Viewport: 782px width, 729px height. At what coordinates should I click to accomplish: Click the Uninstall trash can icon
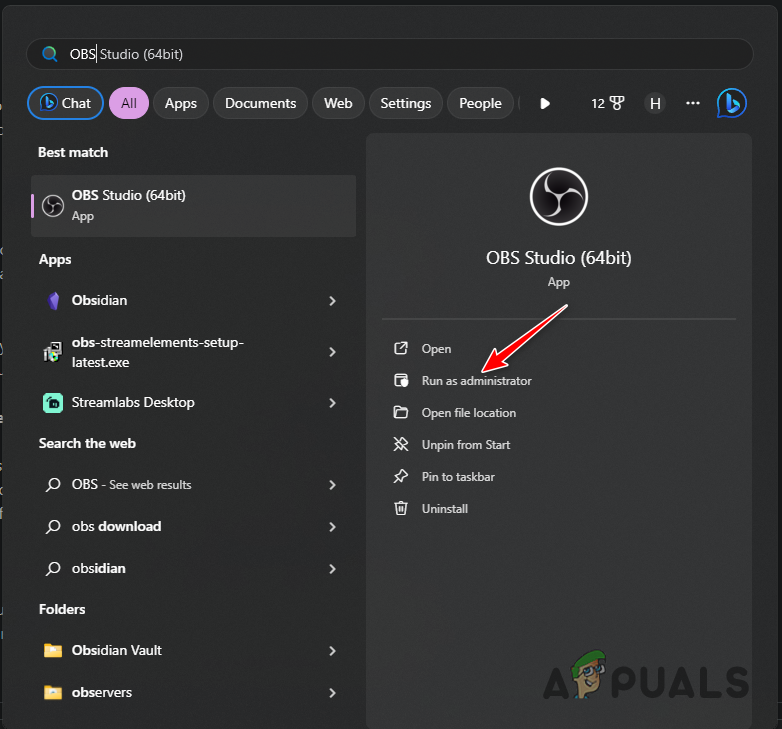pos(401,508)
